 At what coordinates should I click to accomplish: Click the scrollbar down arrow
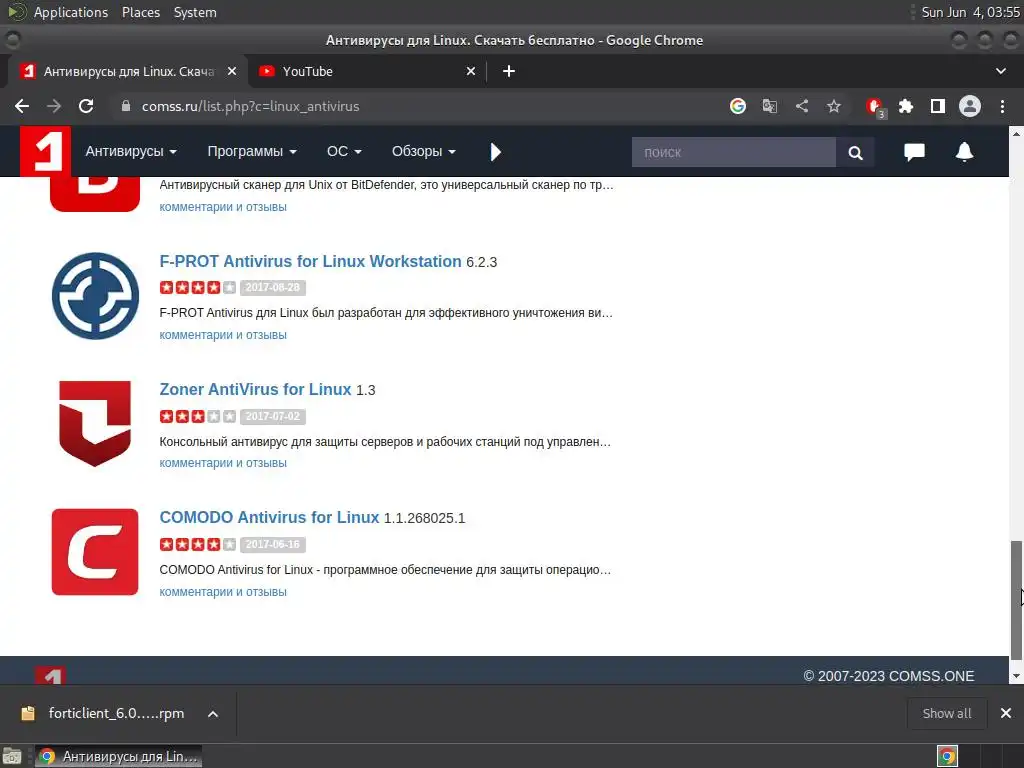click(1016, 677)
